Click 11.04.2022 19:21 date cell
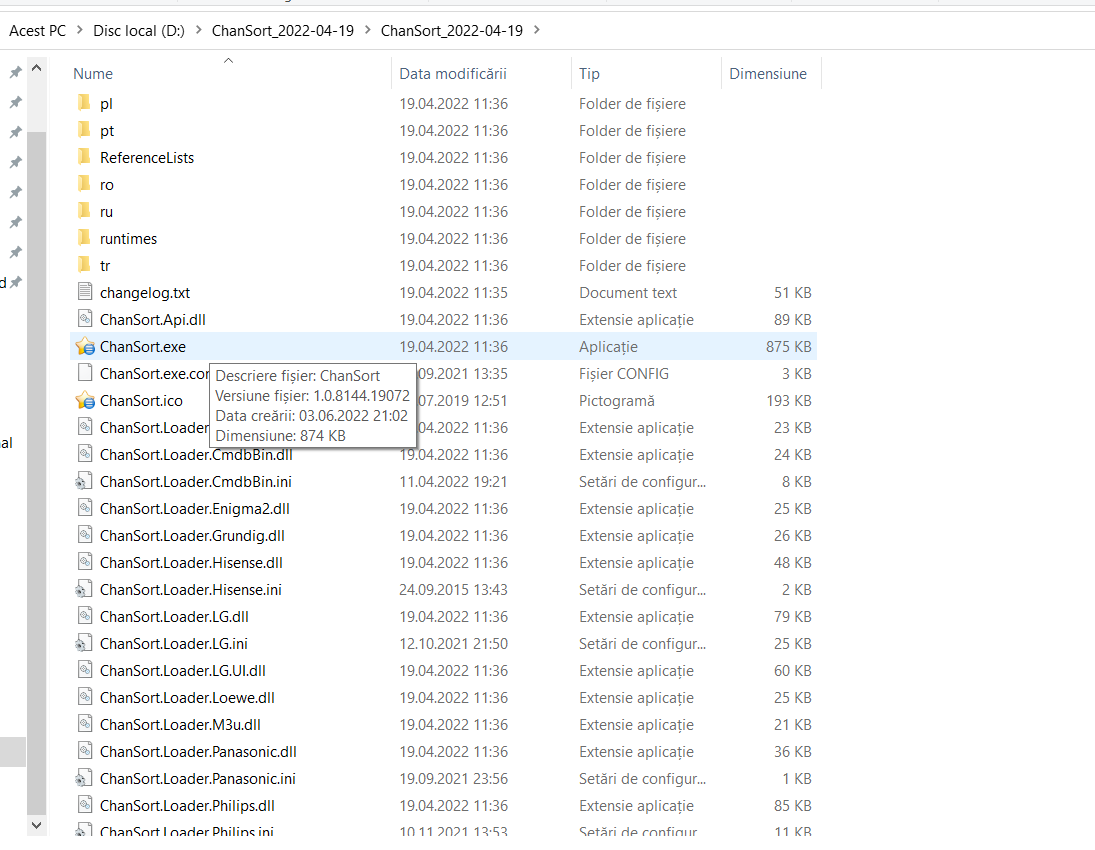This screenshot has height=850, width=1095. [x=453, y=482]
